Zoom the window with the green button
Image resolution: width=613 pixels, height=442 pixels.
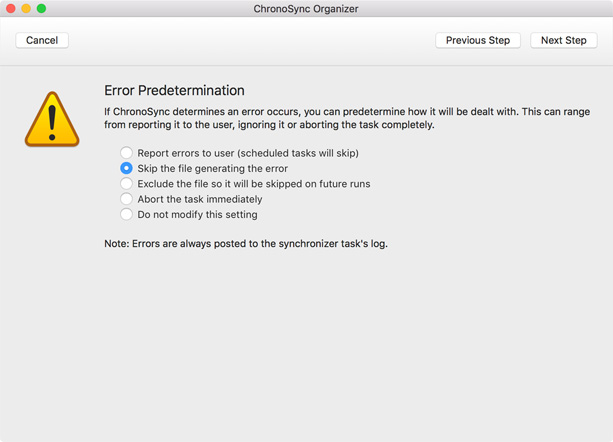pyautogui.click(x=41, y=8)
